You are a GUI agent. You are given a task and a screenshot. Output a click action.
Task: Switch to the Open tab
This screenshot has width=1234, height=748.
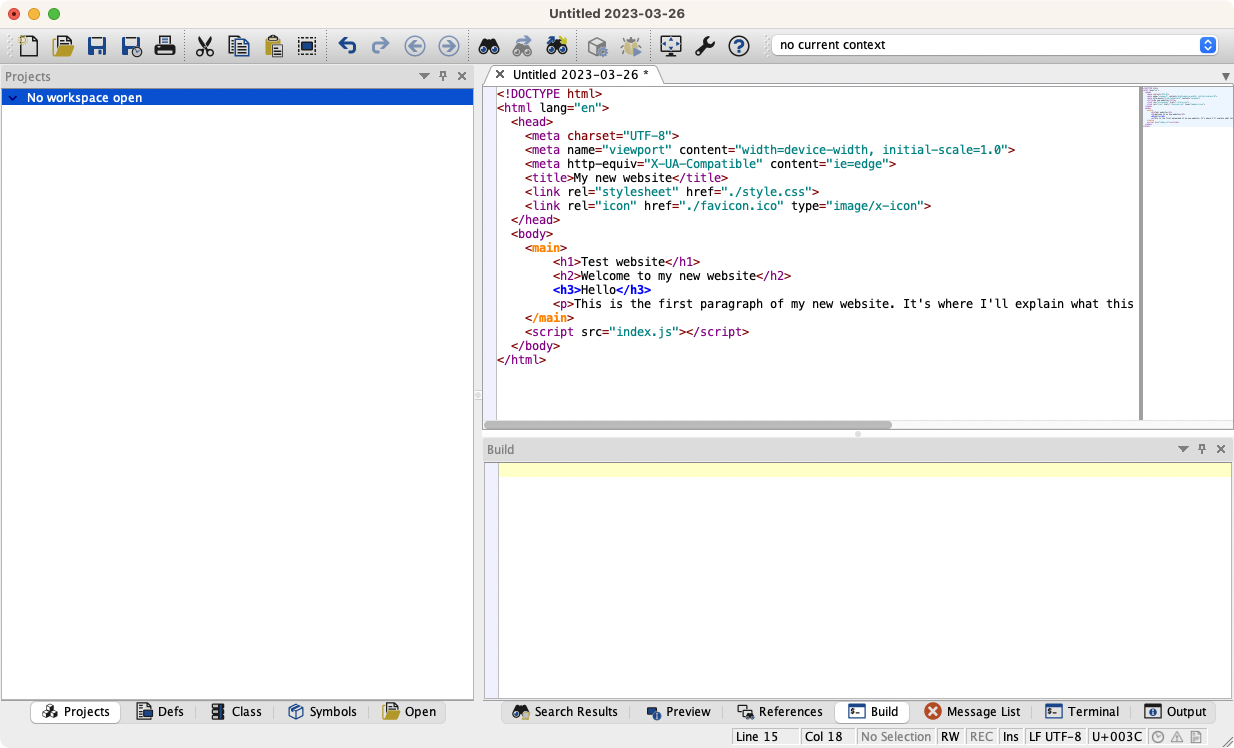(x=410, y=712)
